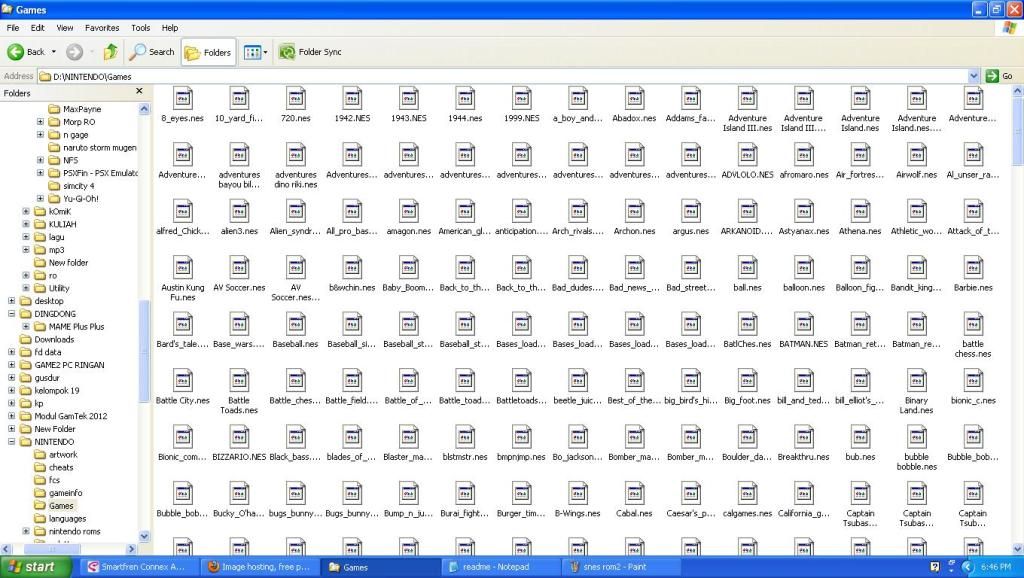Viewport: 1024px width, 578px height.
Task: Select the amagon.nes file icon
Action: coord(409,212)
